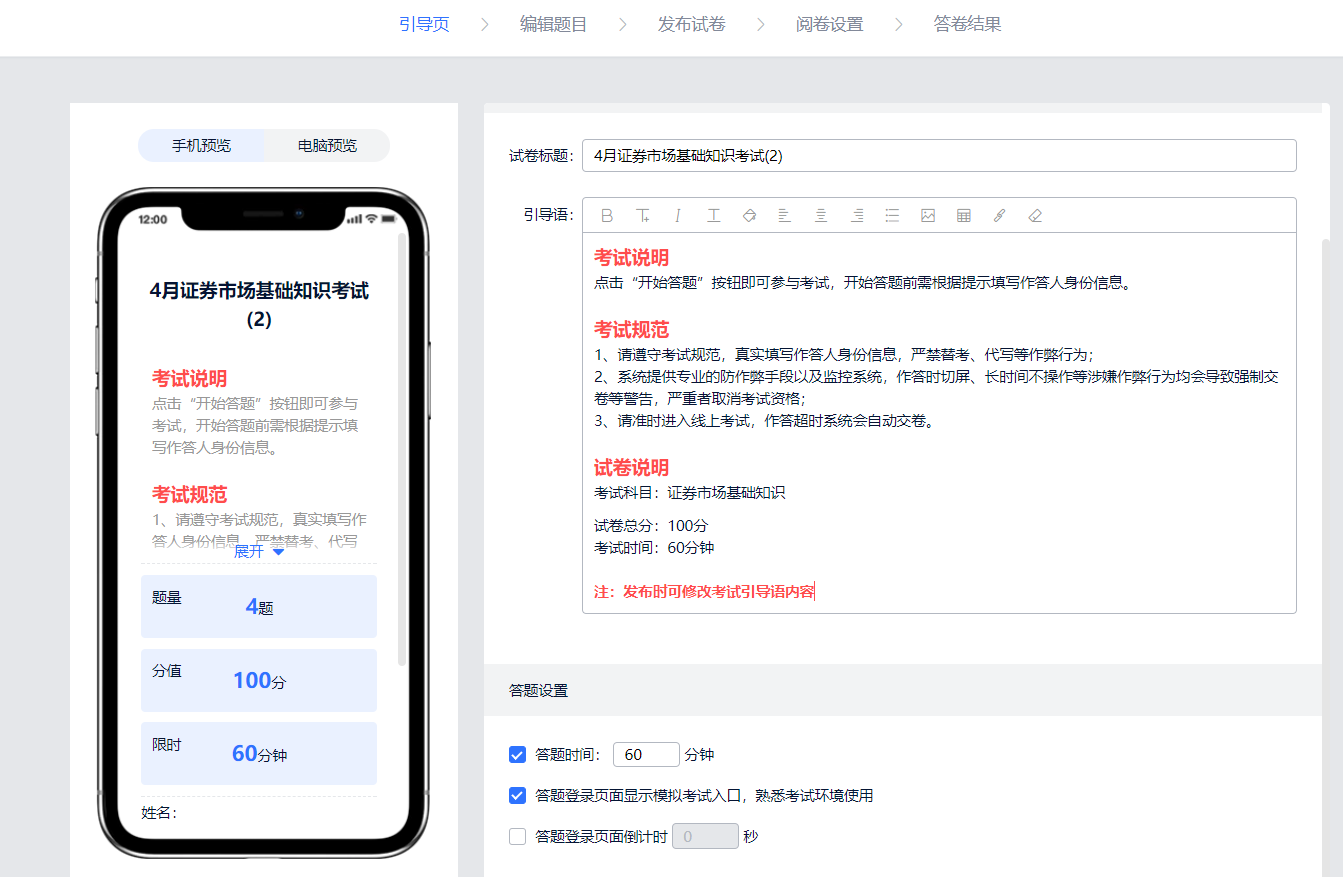Go to the 阅卷设置 step
This screenshot has width=1343, height=877.
coord(829,23)
